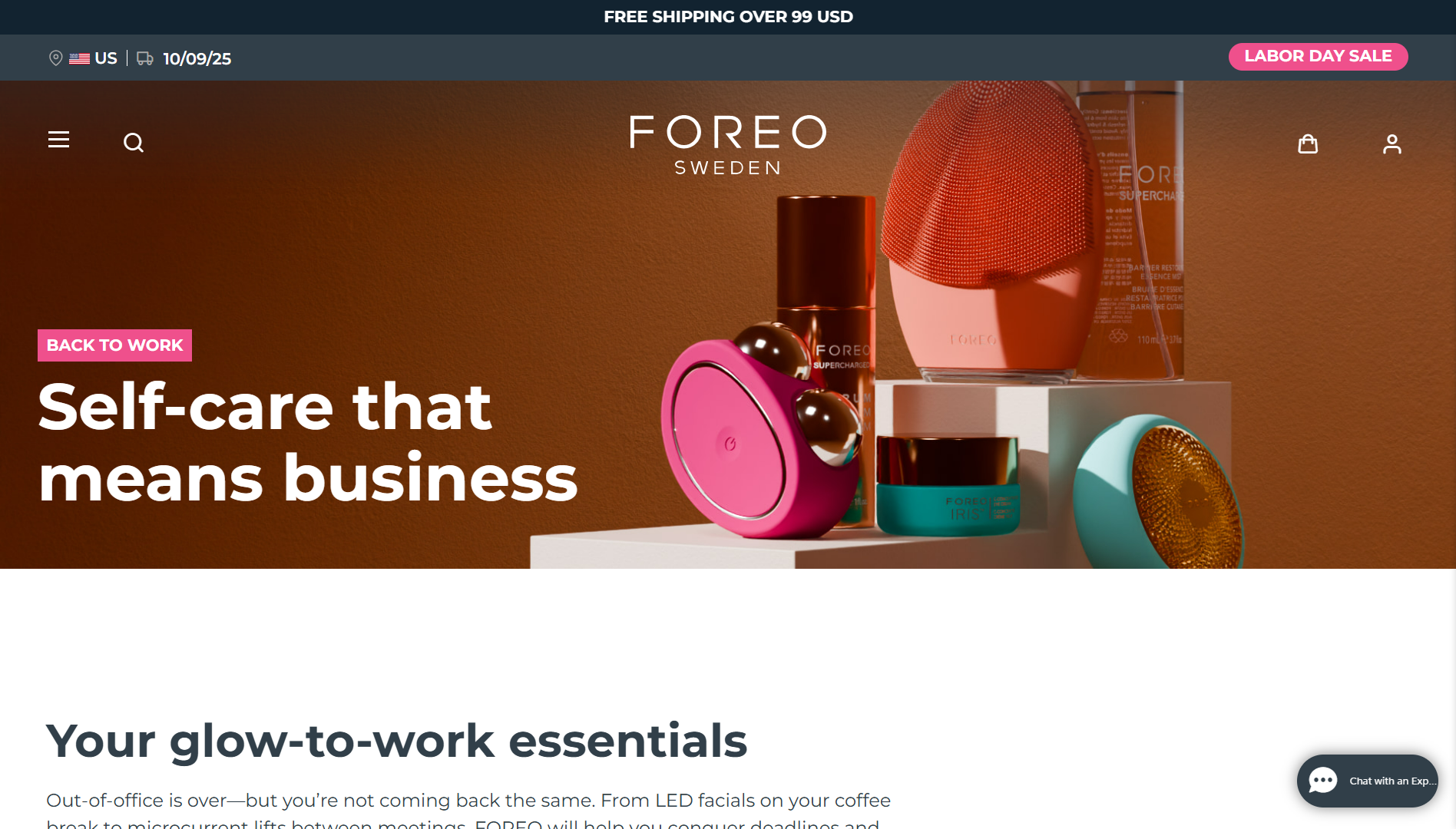Click the teal IRIS cream jar
Screen dimensions: 1456x829
tap(948, 485)
